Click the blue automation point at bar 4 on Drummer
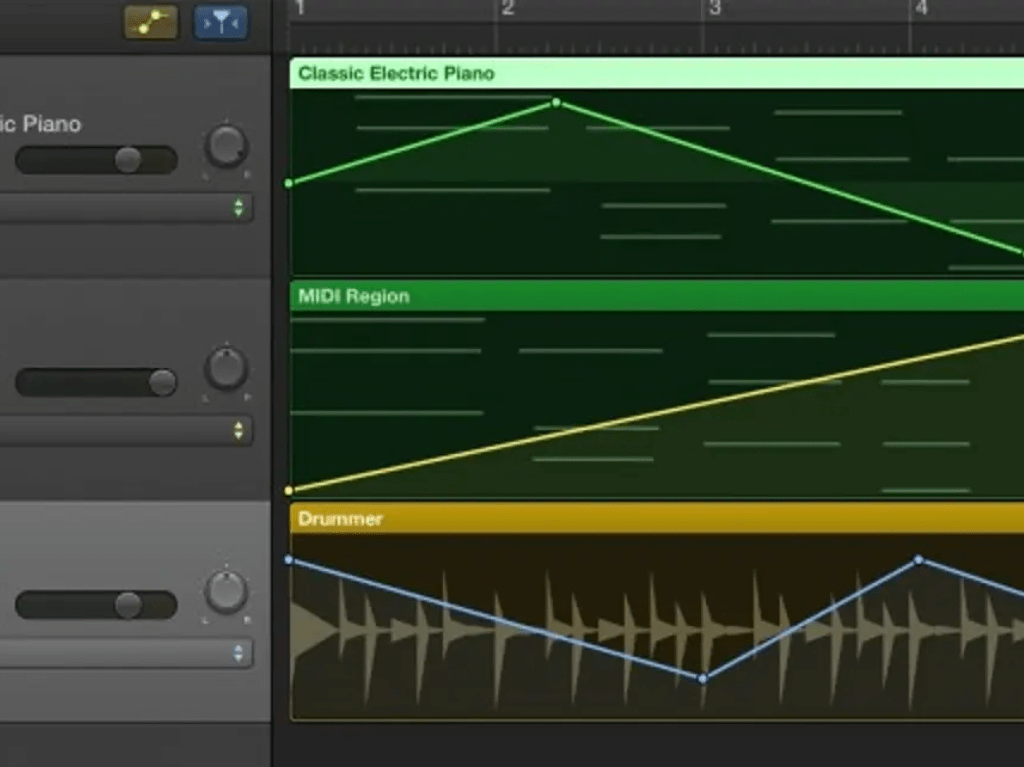This screenshot has width=1024, height=767. tap(919, 560)
